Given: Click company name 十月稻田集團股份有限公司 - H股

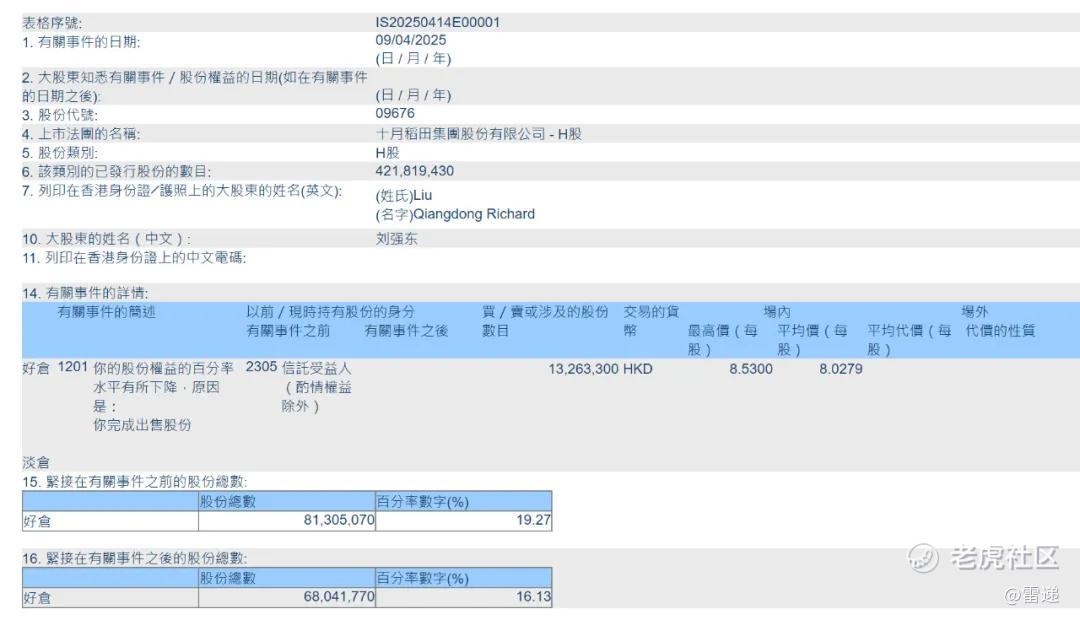Looking at the screenshot, I should [x=479, y=134].
